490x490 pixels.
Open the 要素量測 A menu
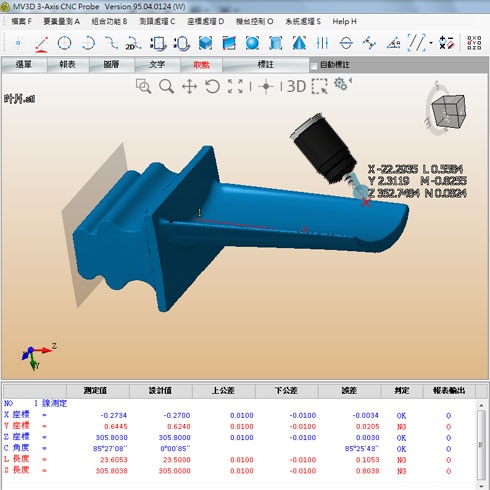(62, 22)
